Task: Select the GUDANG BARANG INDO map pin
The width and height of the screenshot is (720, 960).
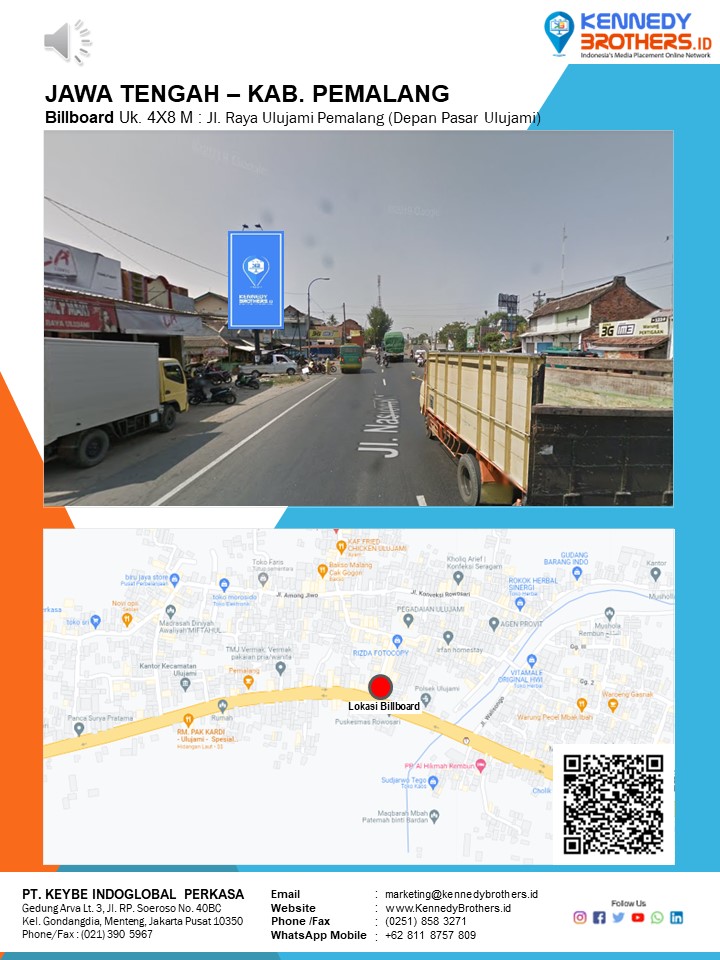Action: coord(576,572)
